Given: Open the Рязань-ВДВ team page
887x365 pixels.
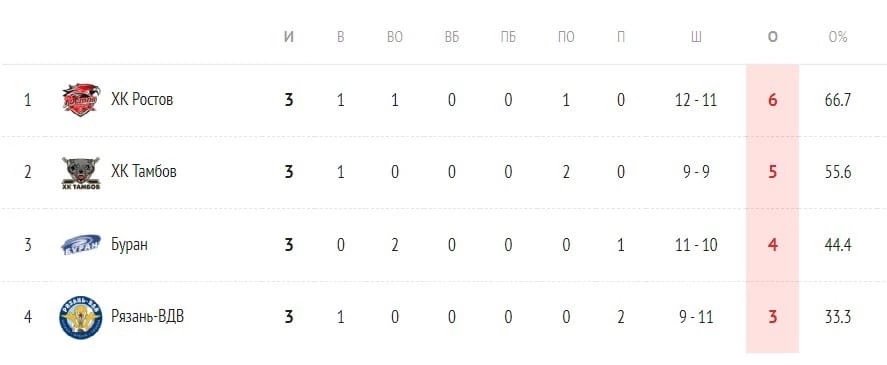Looking at the screenshot, I should pos(148,316).
